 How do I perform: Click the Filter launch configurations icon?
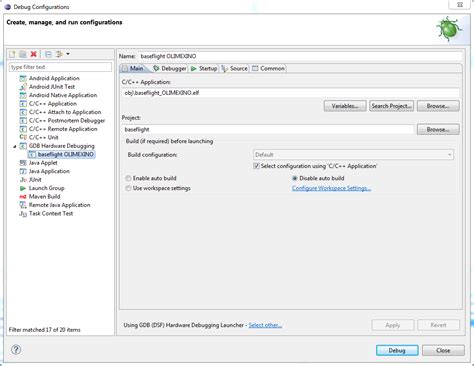[59, 54]
